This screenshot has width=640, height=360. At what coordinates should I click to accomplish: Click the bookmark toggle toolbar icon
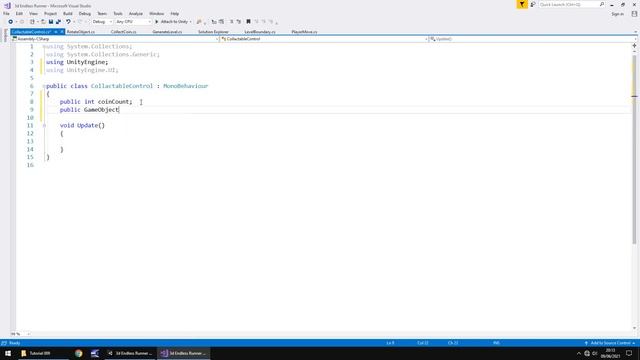(x=248, y=22)
